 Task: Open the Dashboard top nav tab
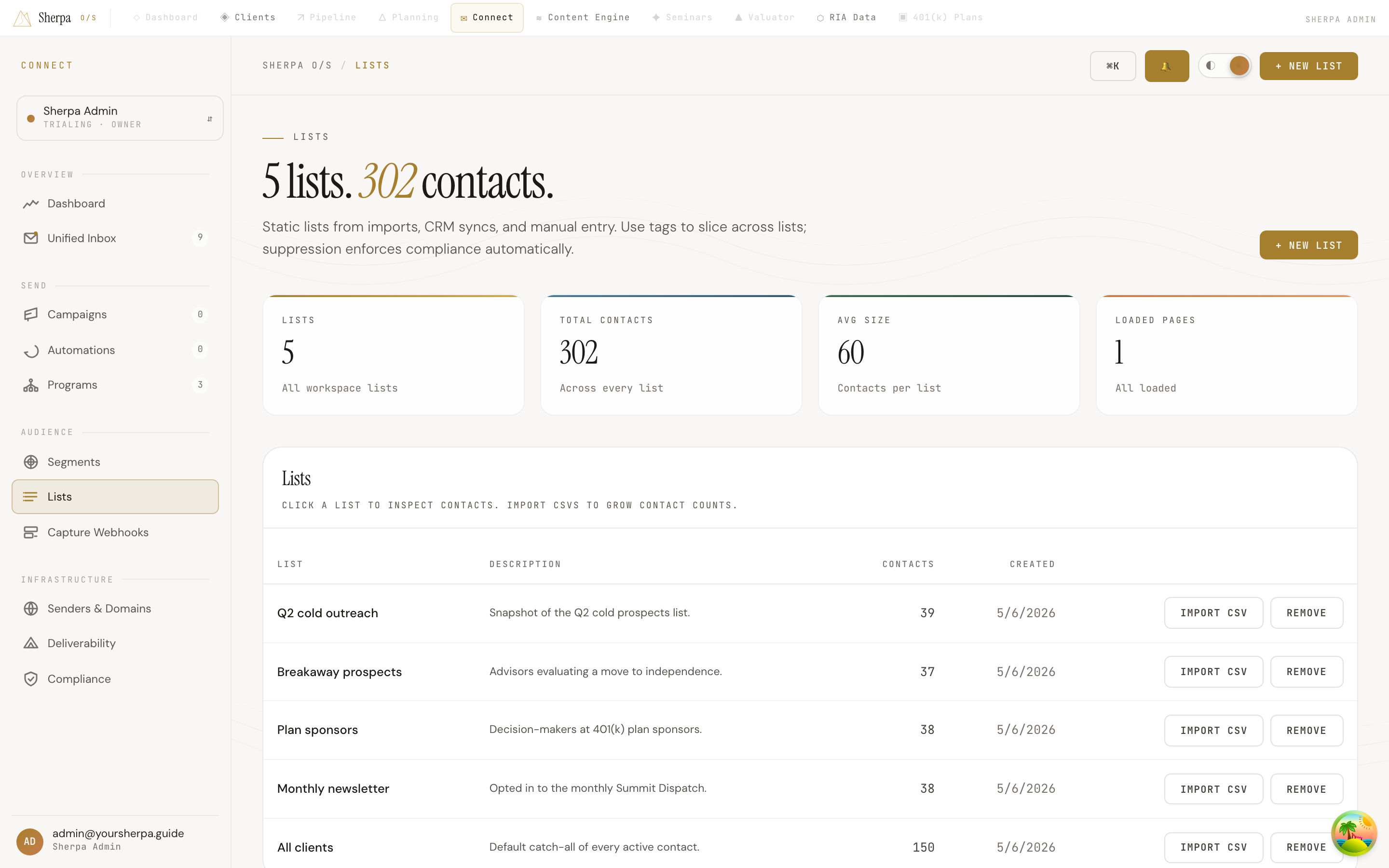(165, 17)
